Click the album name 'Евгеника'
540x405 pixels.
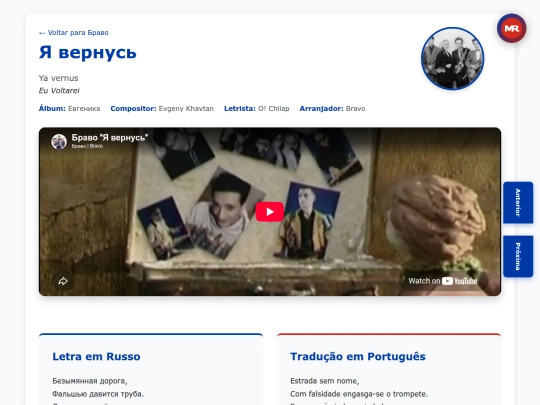coord(84,109)
